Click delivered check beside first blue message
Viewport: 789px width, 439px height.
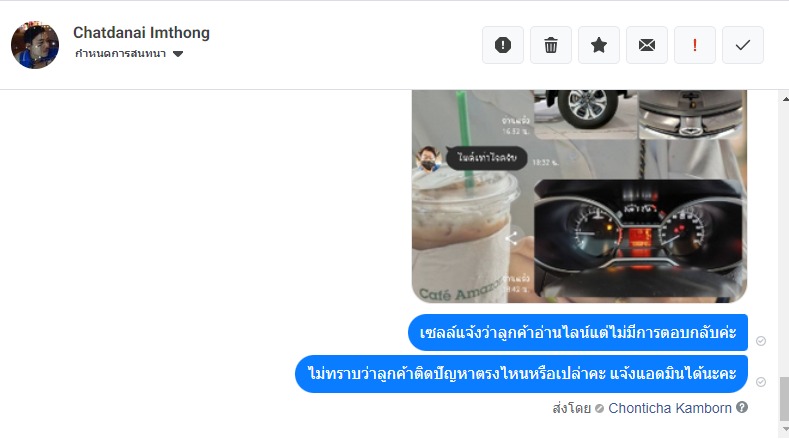(761, 341)
